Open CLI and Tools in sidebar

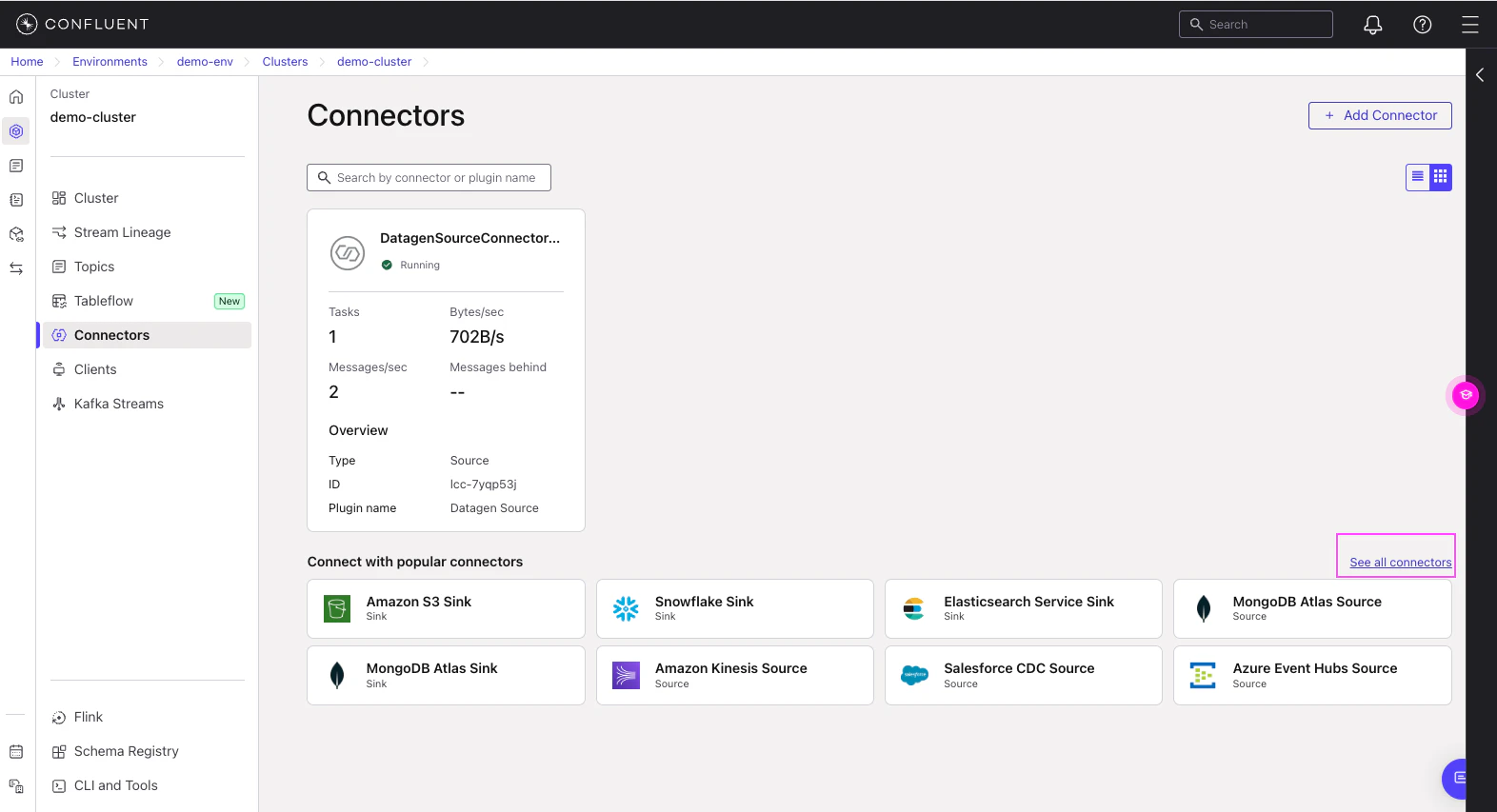pyautogui.click(x=147, y=785)
